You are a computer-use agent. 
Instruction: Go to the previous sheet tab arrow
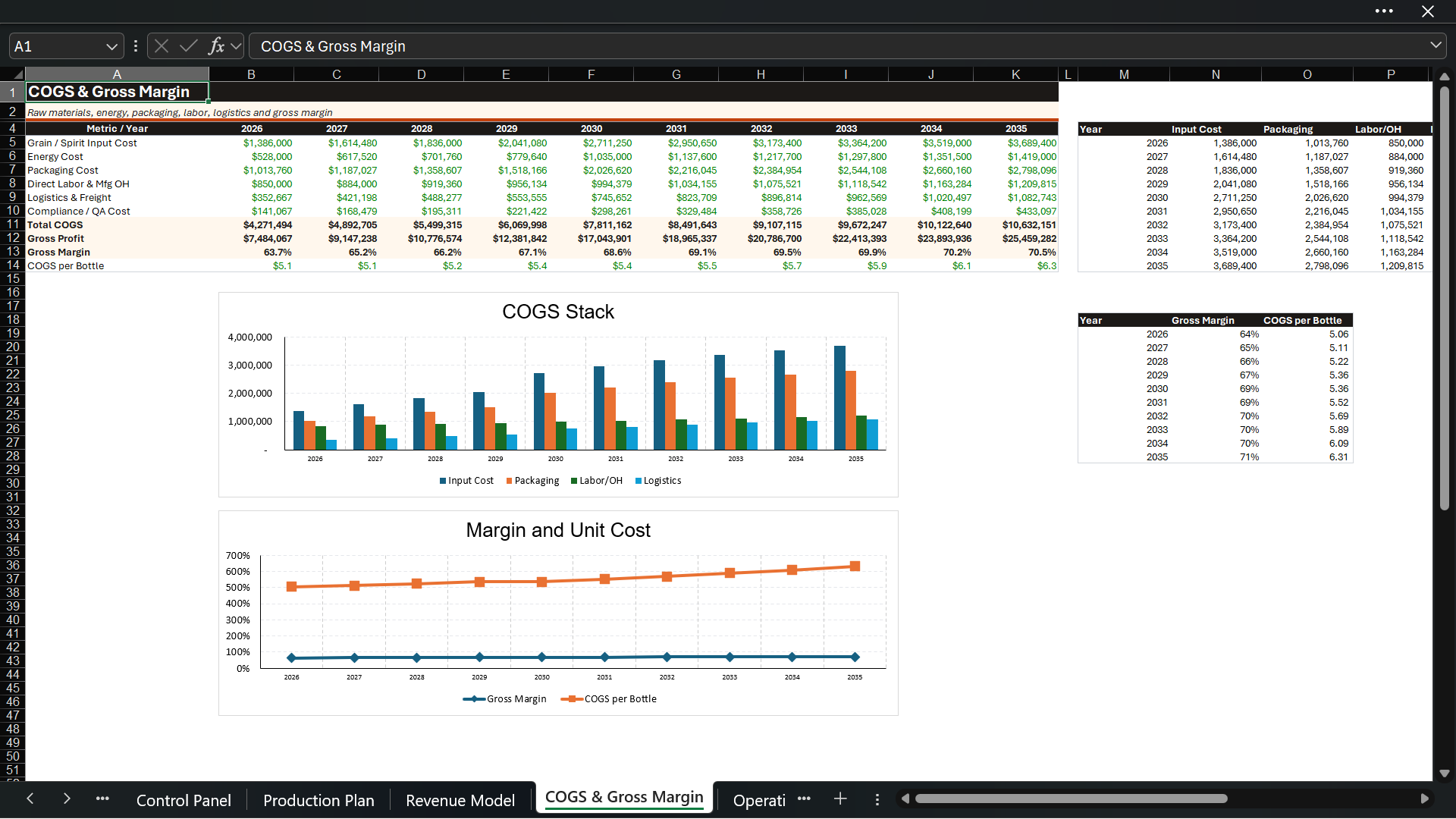(x=30, y=799)
